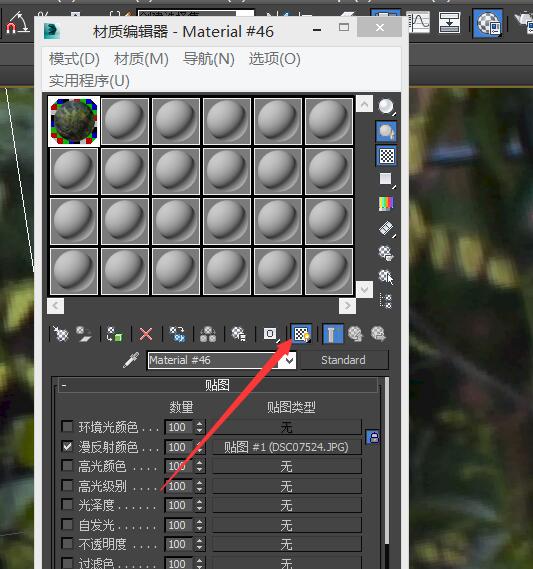Viewport: 533px width, 569px height.
Task: Click the lock icon beside the map slots
Action: [373, 437]
